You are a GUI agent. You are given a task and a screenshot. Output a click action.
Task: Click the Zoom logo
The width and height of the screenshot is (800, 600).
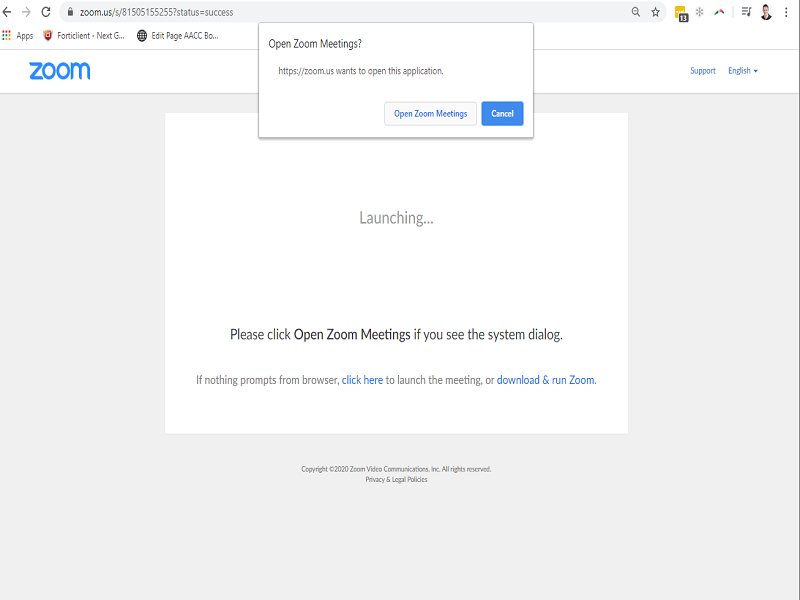(60, 71)
